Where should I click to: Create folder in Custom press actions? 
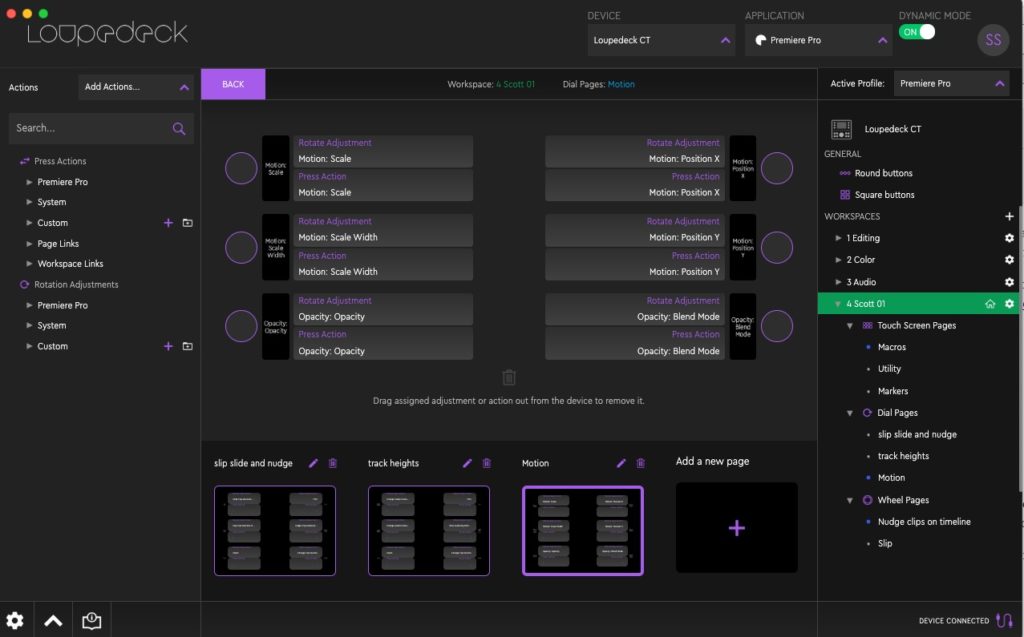(187, 223)
